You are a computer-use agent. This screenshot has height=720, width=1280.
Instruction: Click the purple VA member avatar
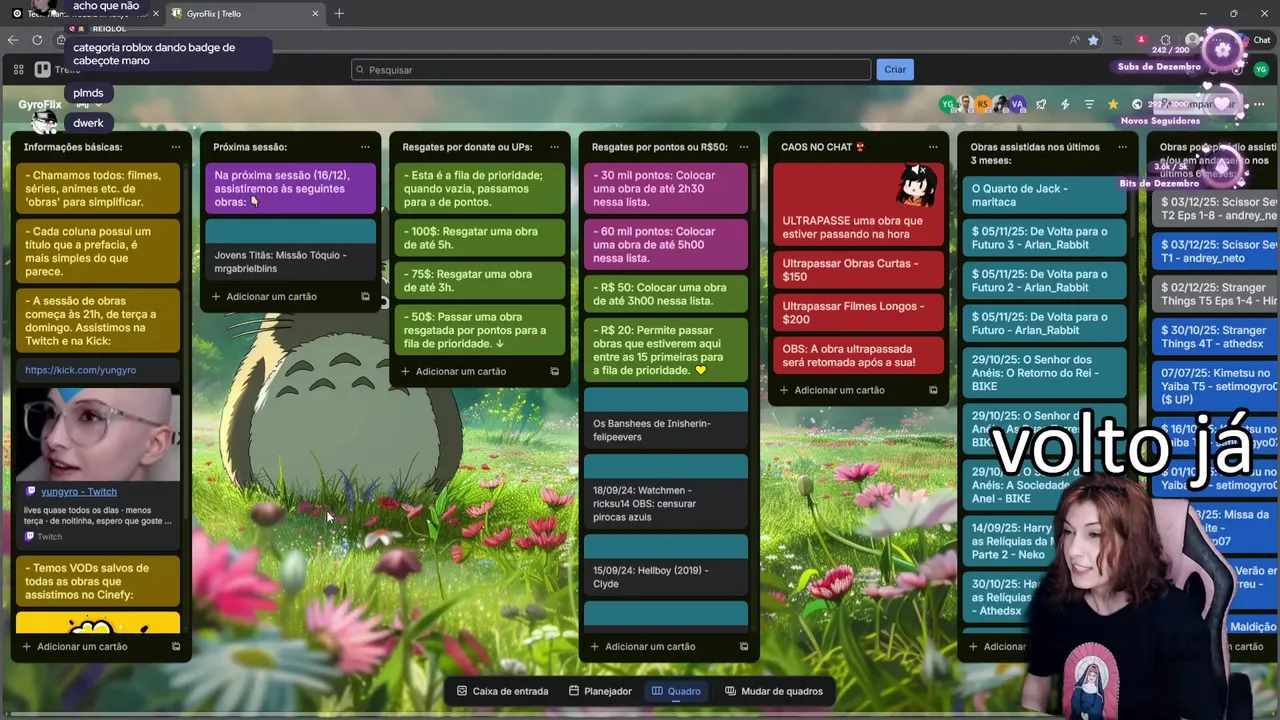(x=1018, y=104)
